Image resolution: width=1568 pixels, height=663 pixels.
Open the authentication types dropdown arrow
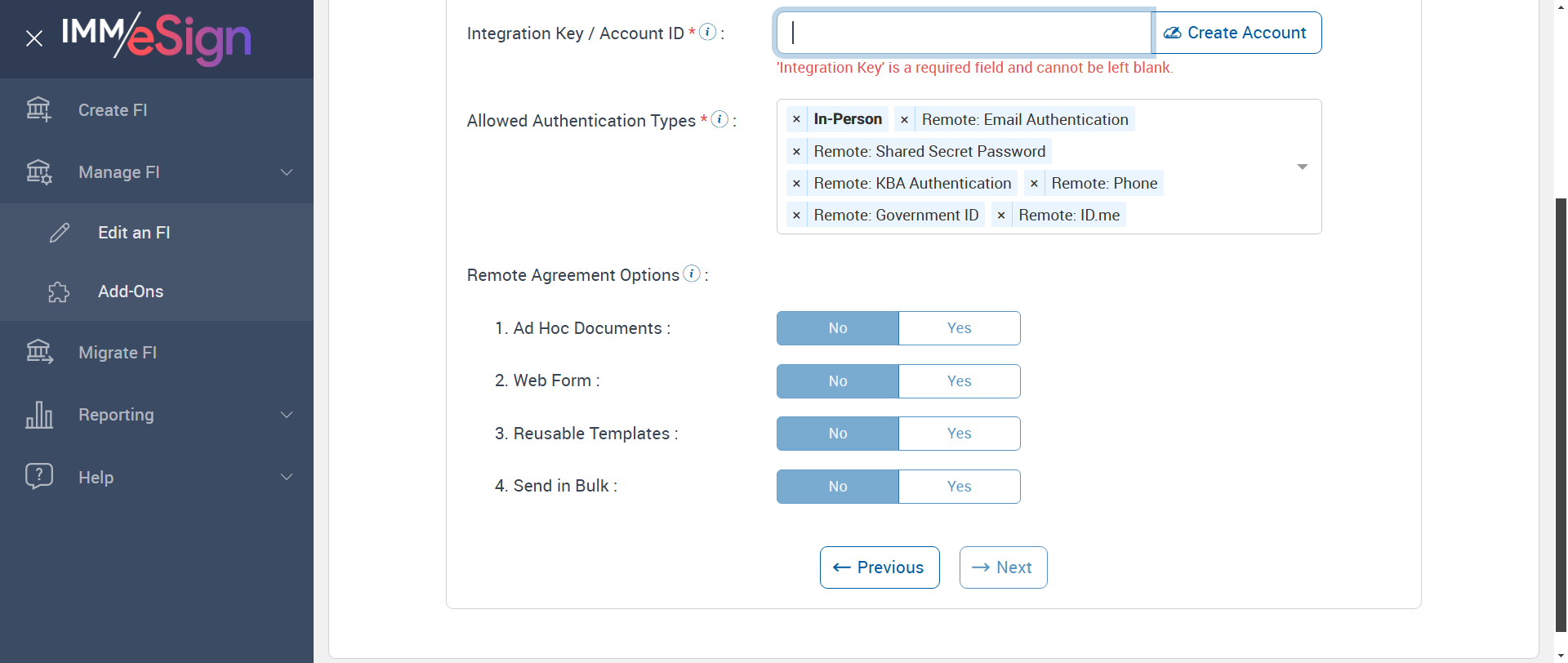[1303, 167]
